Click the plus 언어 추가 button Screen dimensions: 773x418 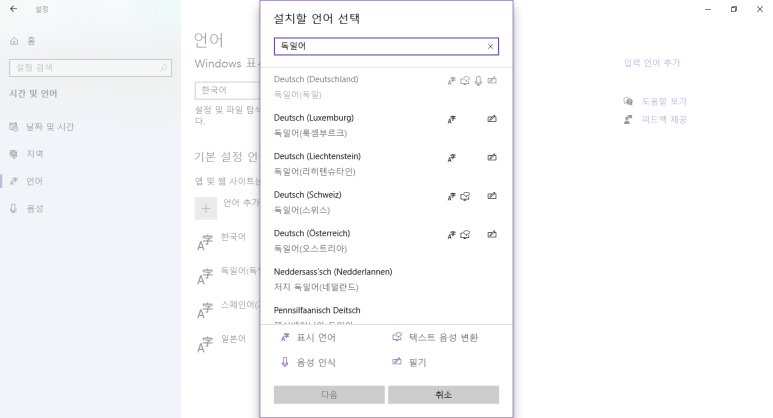coord(206,208)
